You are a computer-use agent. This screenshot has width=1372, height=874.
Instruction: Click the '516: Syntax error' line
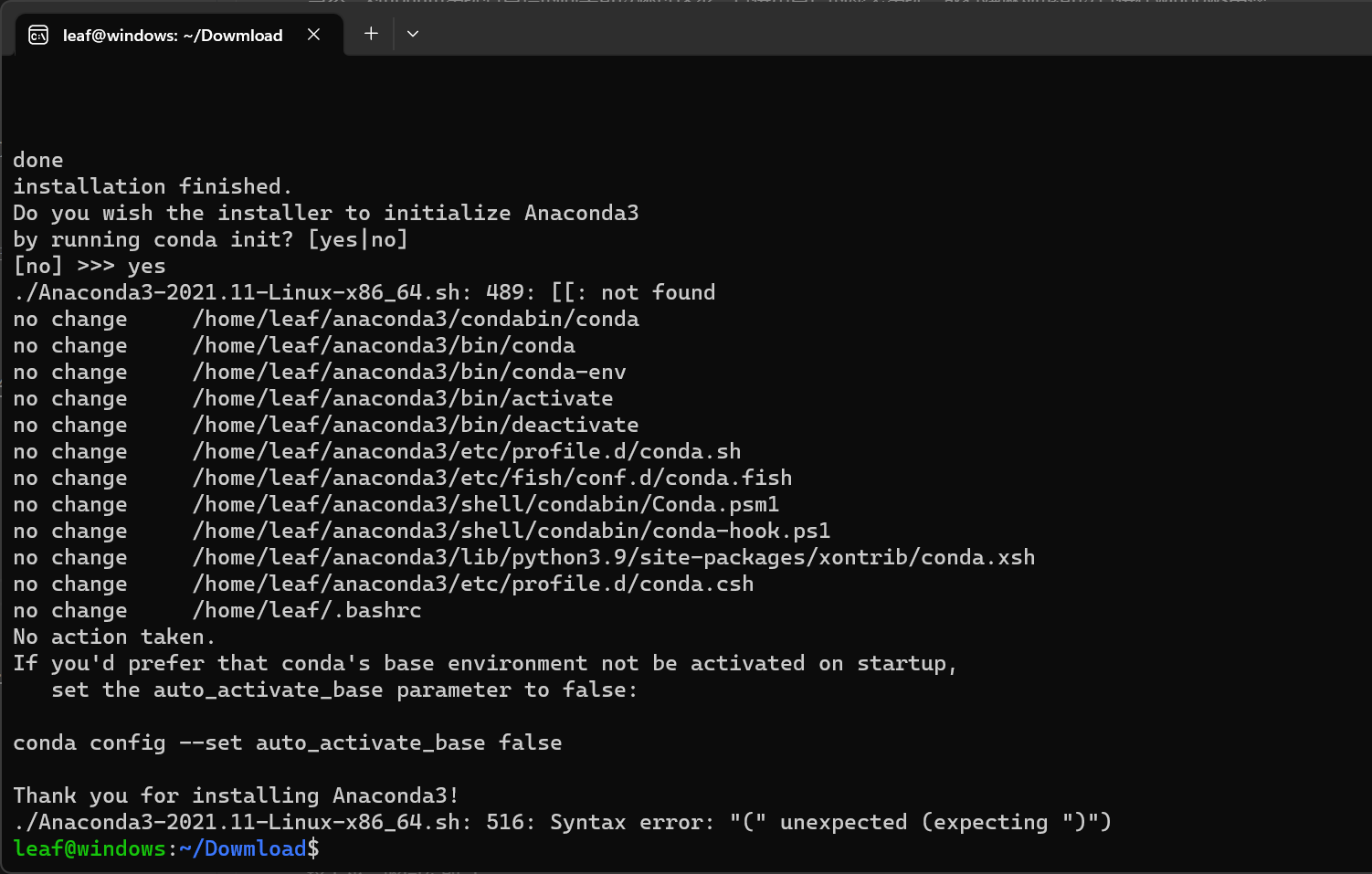(x=563, y=822)
